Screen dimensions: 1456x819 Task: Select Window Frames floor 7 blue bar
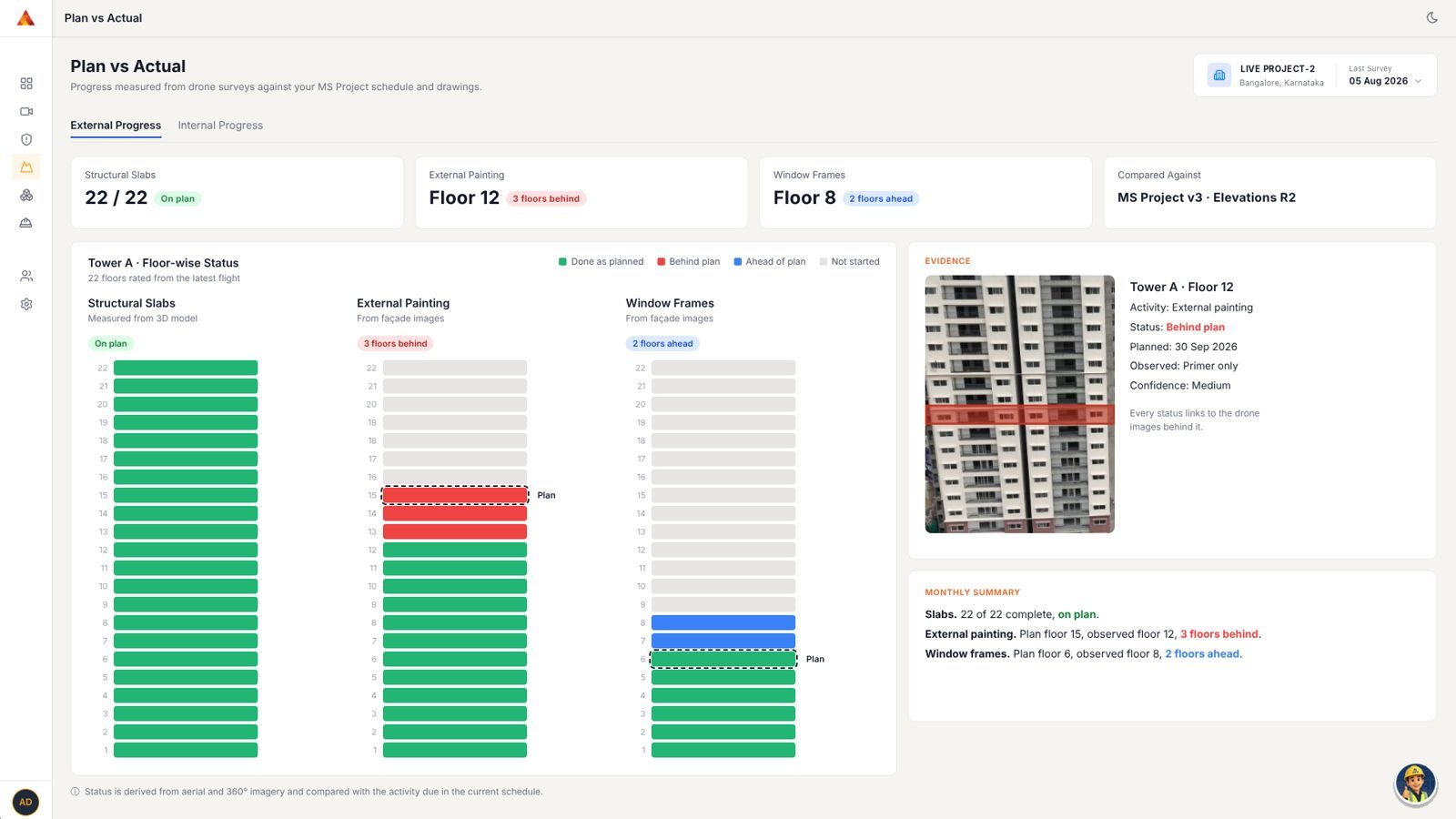723,641
